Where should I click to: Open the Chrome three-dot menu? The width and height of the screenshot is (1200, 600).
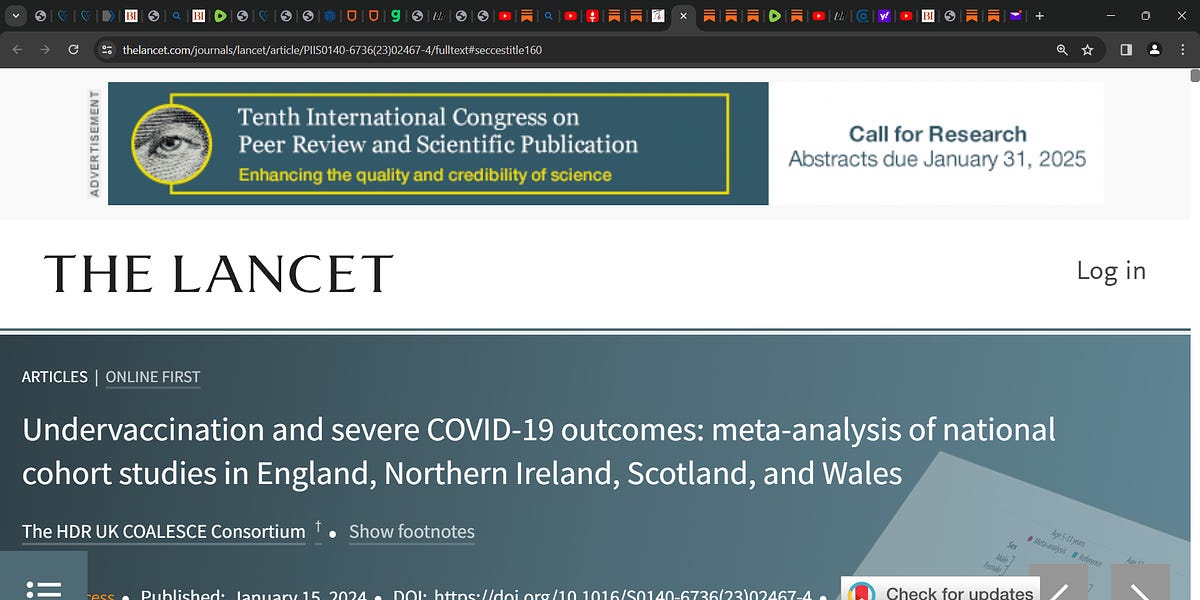(1182, 49)
